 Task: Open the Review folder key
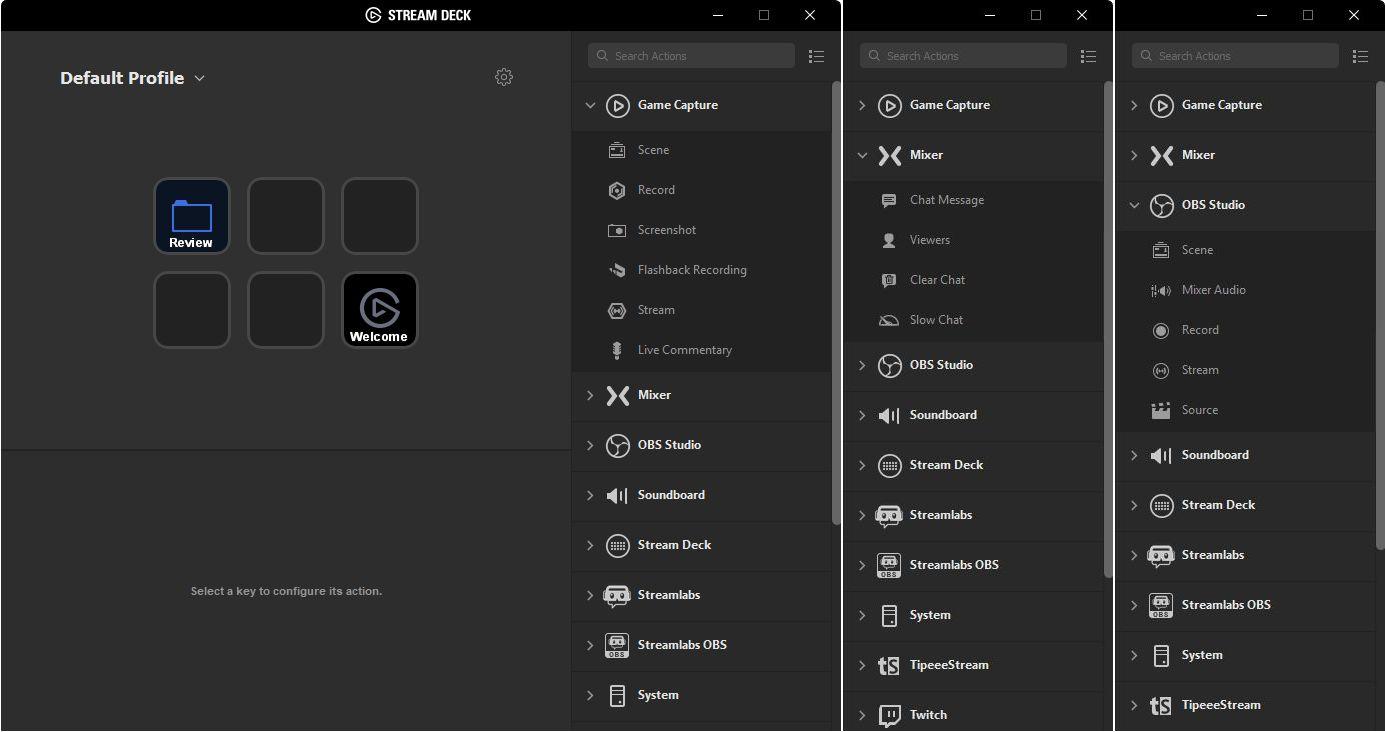pyautogui.click(x=191, y=215)
